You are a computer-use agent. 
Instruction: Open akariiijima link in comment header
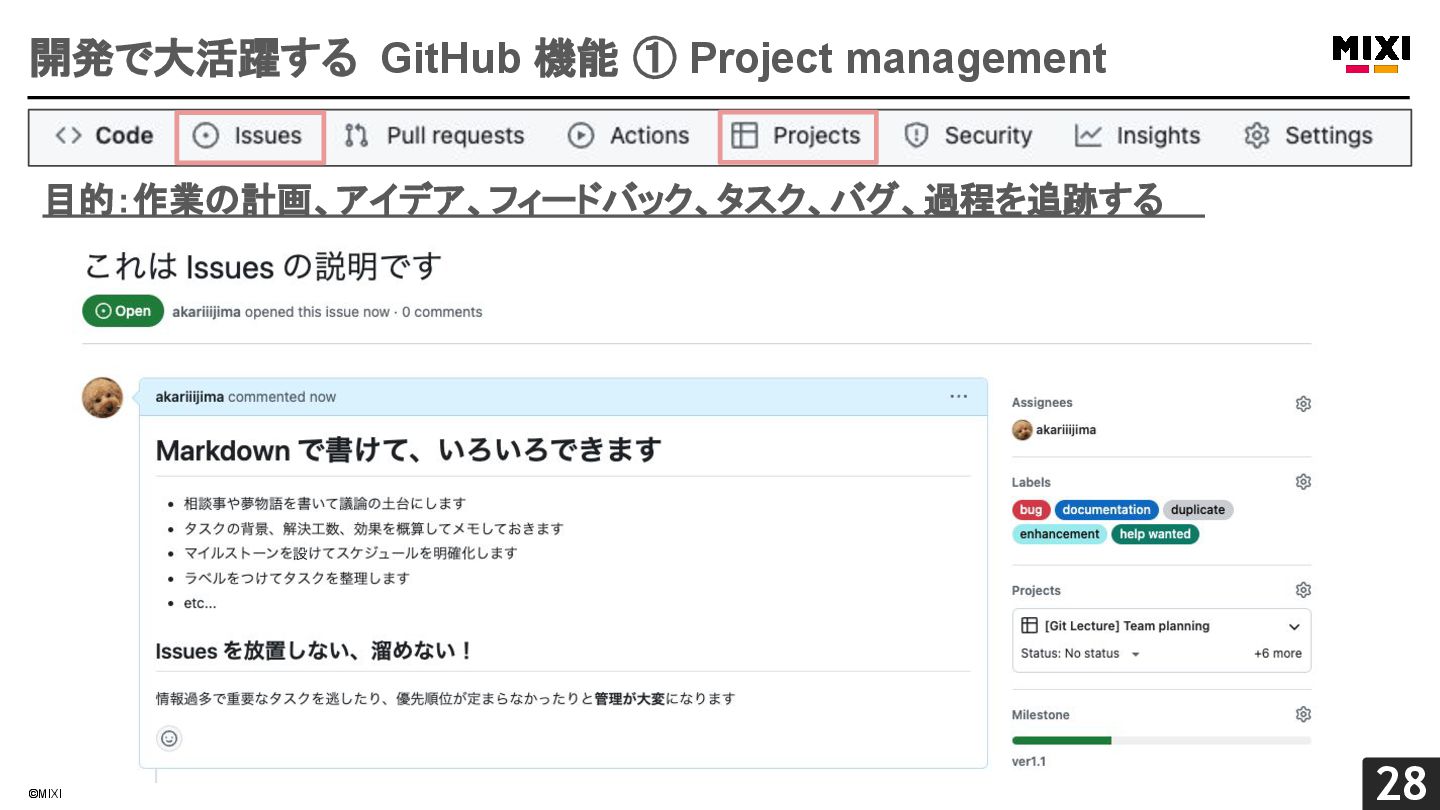click(190, 397)
